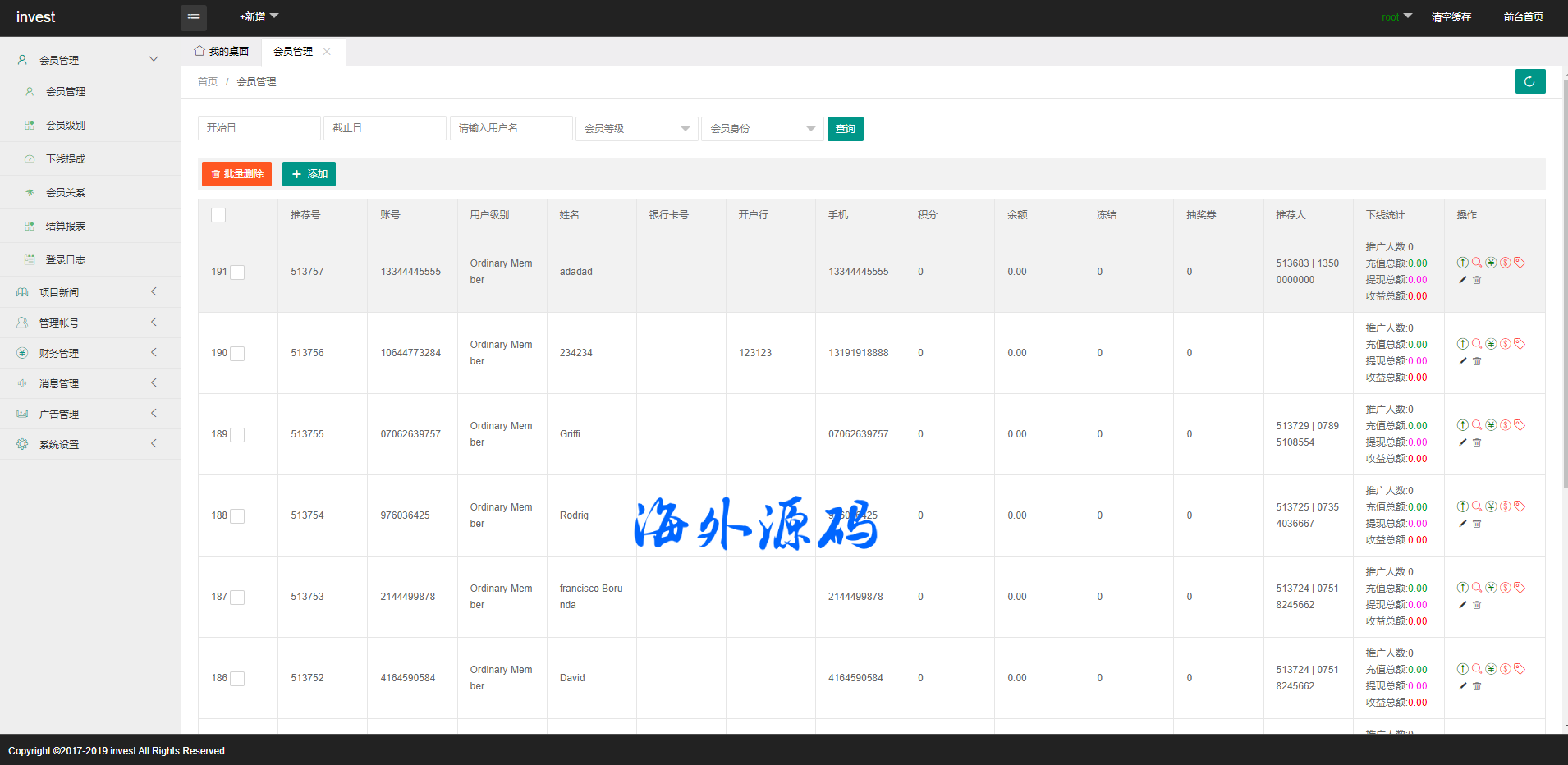Click the orange 批量删除 button
Screen dimensions: 1568x765
pyautogui.click(x=236, y=174)
